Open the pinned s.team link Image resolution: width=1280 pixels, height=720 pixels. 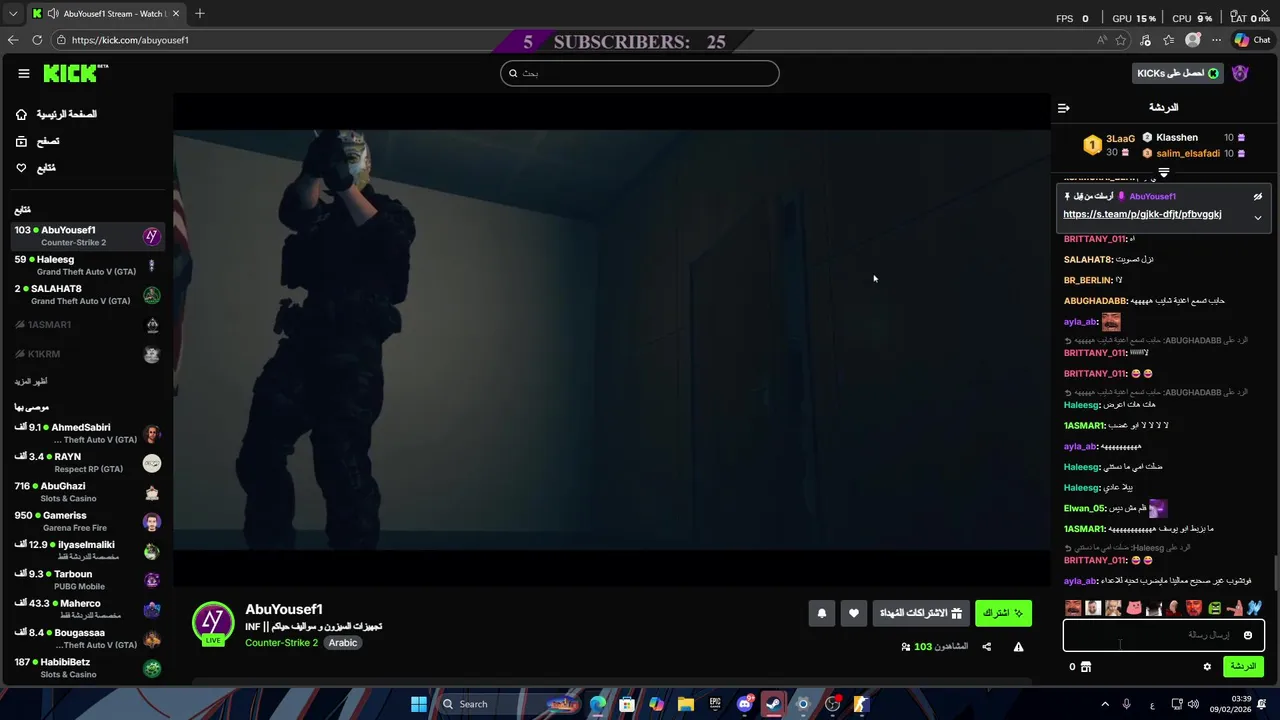click(x=1142, y=214)
